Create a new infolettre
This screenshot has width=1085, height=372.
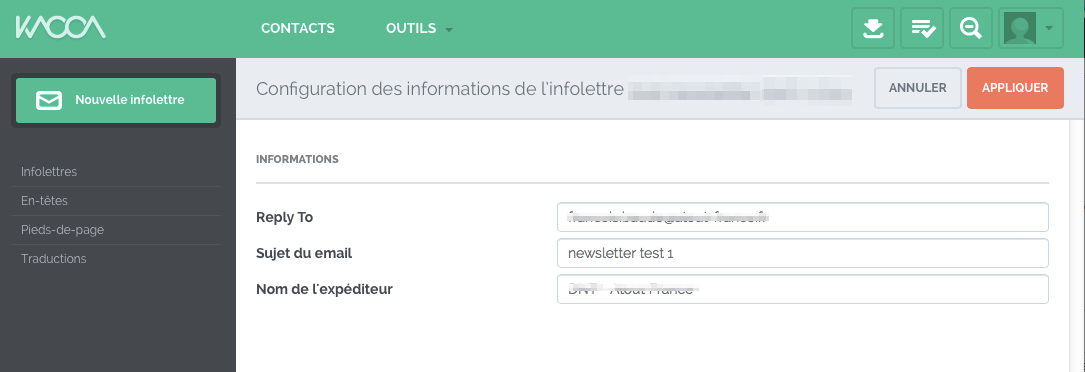pyautogui.click(x=116, y=100)
